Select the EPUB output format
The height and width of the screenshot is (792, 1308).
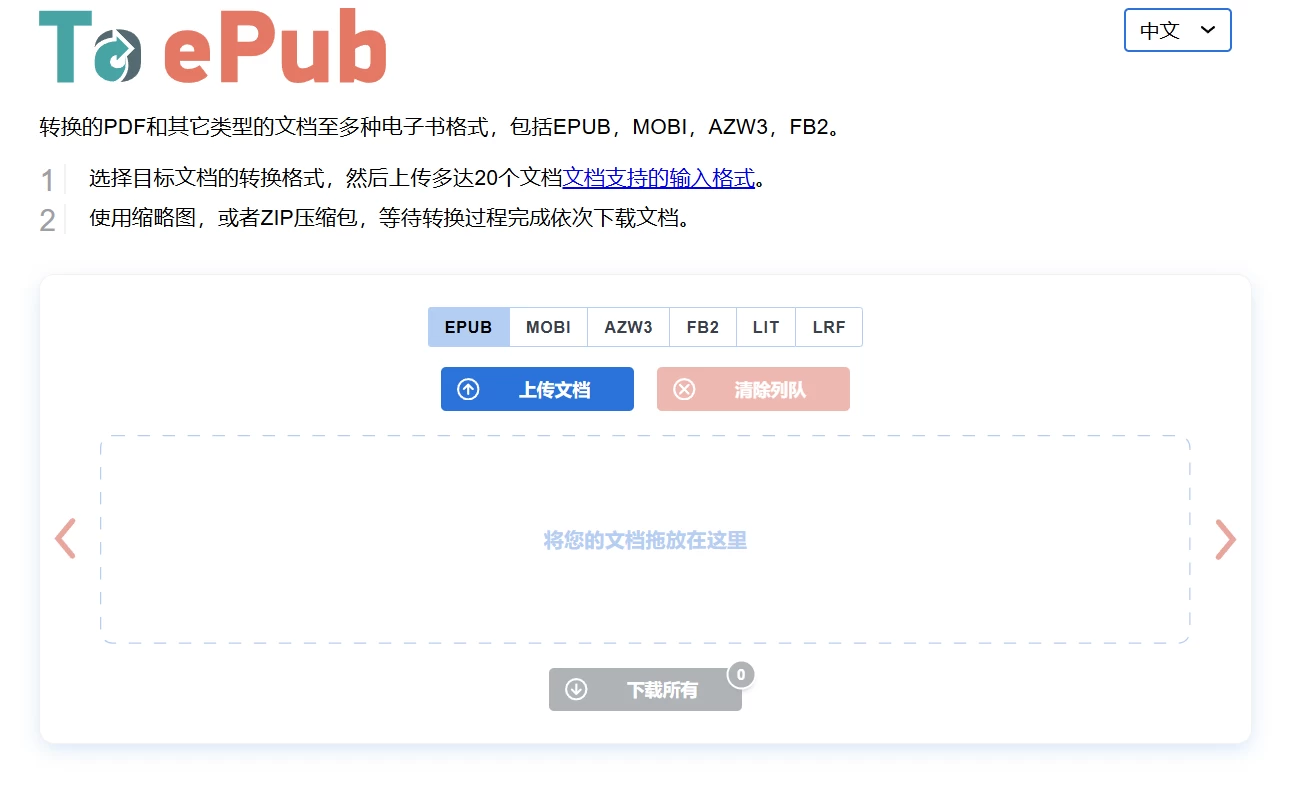coord(468,327)
